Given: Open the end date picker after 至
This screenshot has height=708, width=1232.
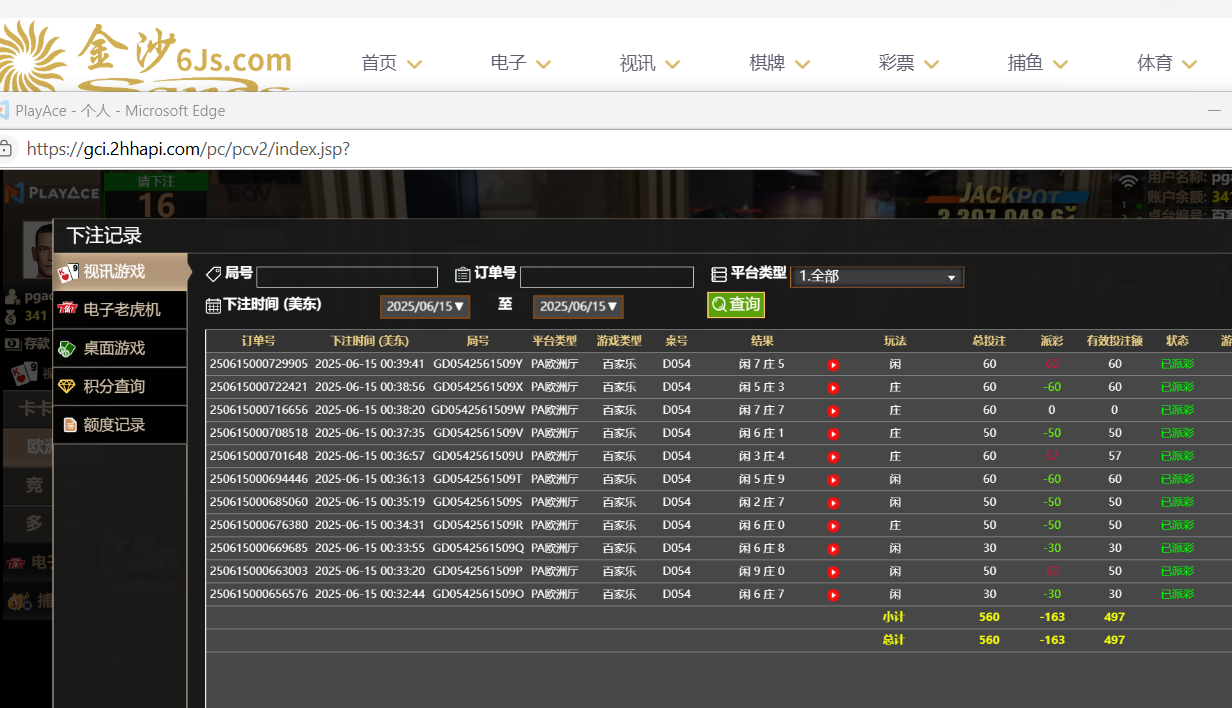Looking at the screenshot, I should tap(578, 306).
